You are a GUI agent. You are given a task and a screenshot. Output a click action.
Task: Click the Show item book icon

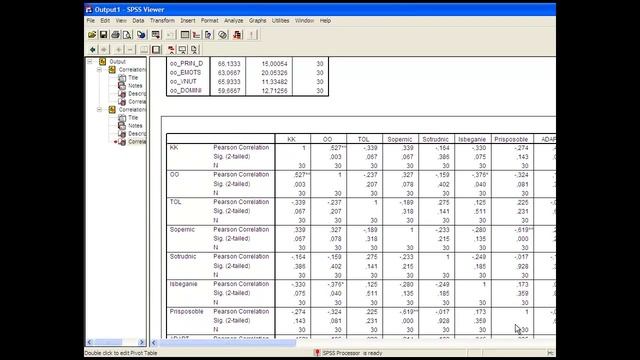(x=144, y=50)
